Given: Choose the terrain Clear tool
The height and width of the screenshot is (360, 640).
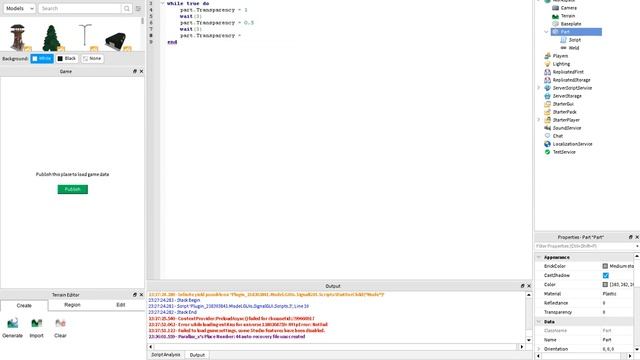Looking at the screenshot, I should (x=60, y=327).
